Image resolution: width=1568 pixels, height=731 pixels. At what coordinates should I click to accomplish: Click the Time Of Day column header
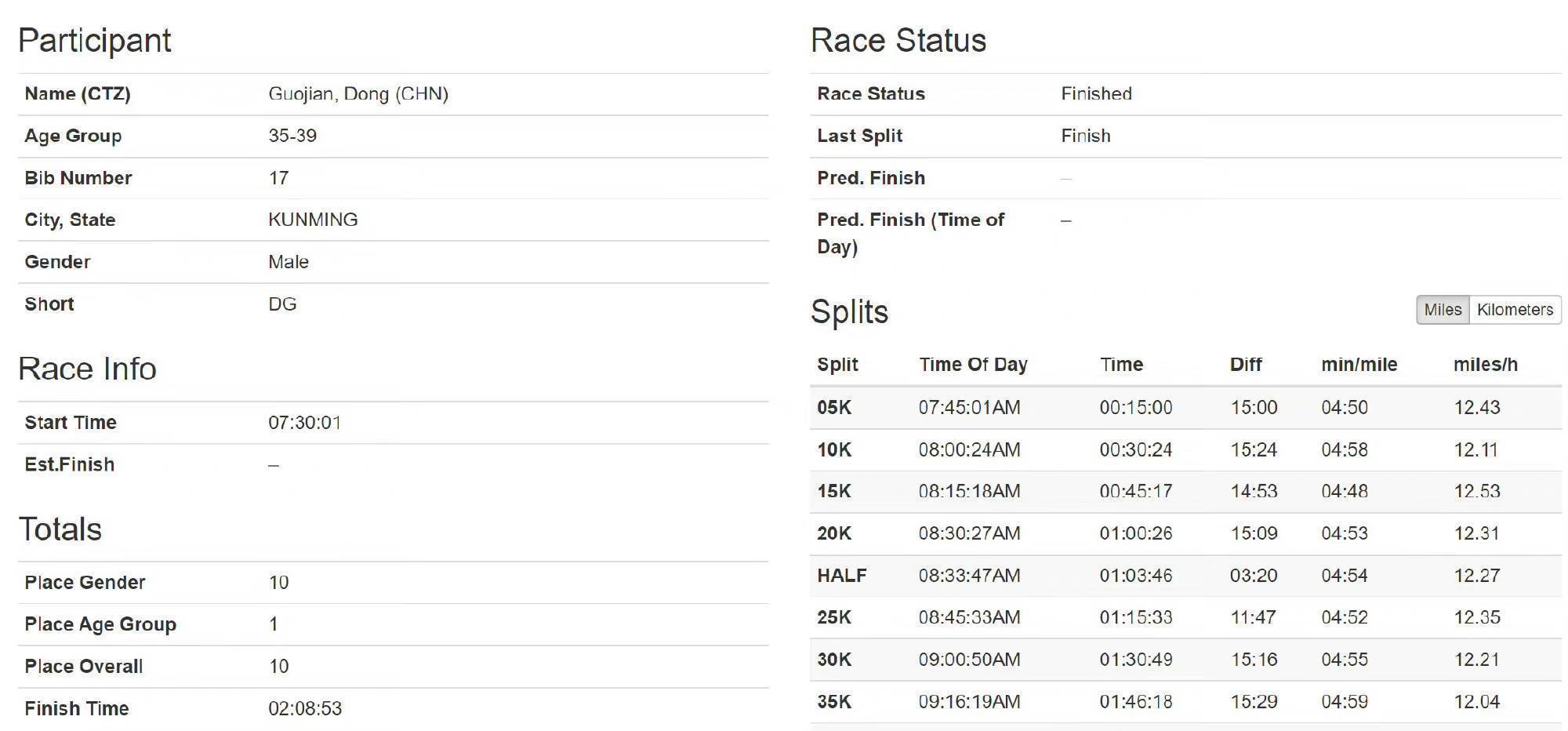click(972, 365)
